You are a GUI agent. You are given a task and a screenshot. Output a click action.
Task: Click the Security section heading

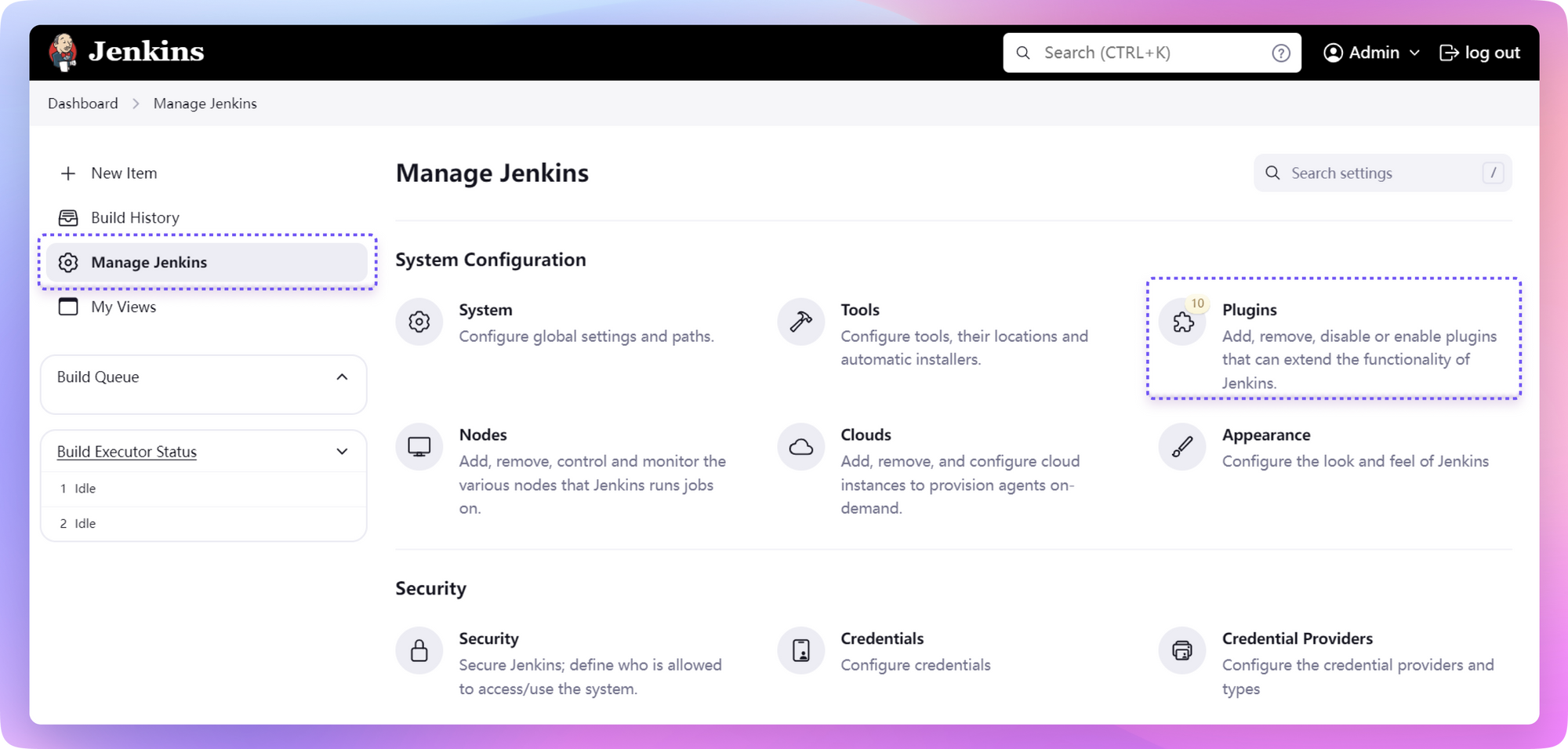[431, 588]
